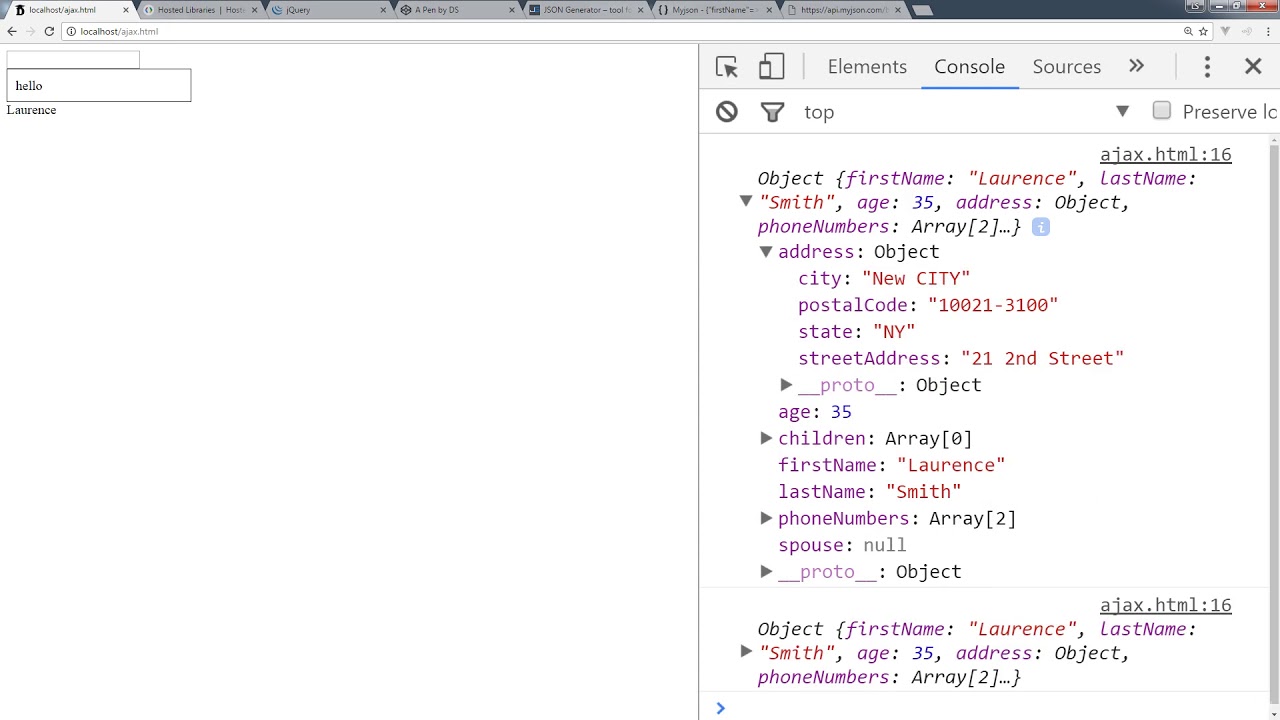The image size is (1280, 720).
Task: Expand the last __proto__ Object row
Action: click(x=765, y=572)
